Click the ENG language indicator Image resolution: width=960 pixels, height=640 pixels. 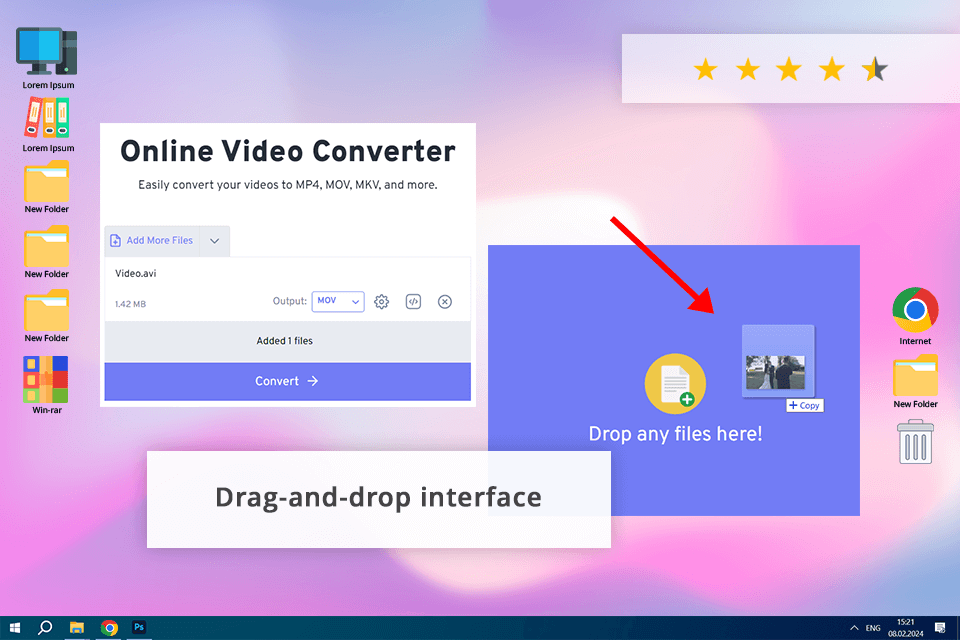pyautogui.click(x=873, y=628)
